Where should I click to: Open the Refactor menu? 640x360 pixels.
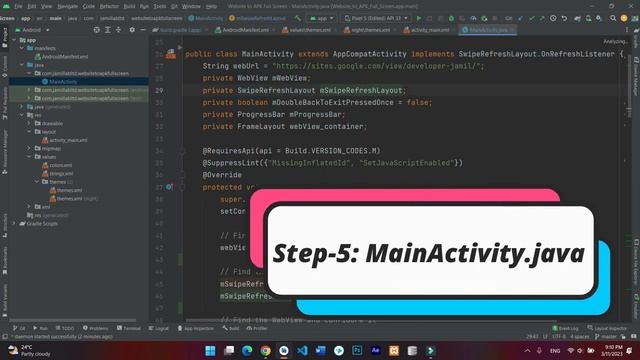[109, 7]
